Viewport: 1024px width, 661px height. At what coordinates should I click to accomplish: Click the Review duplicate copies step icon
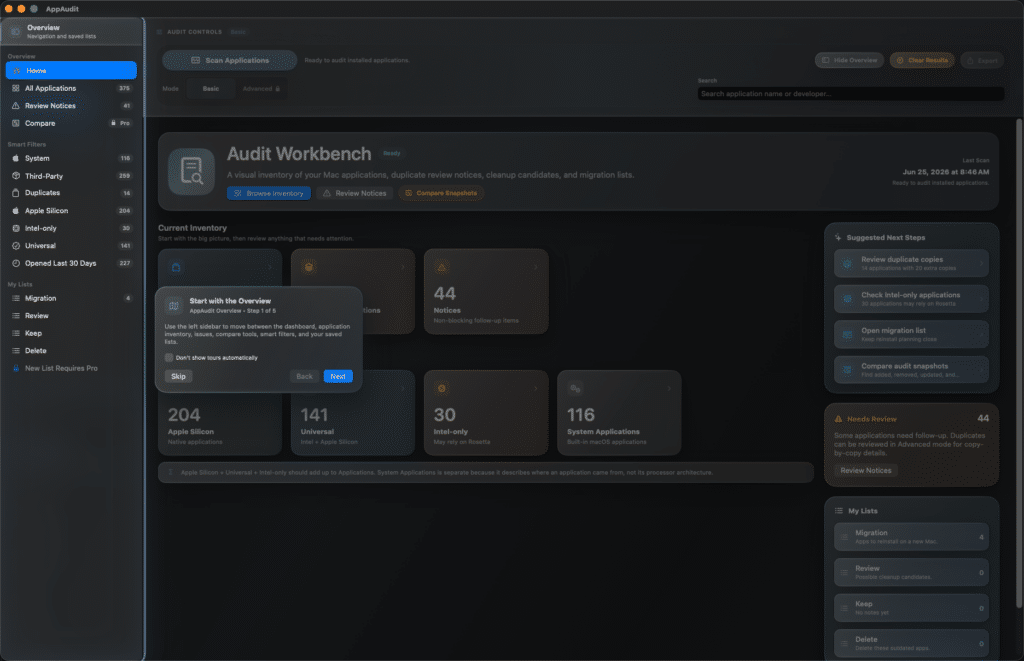847,264
